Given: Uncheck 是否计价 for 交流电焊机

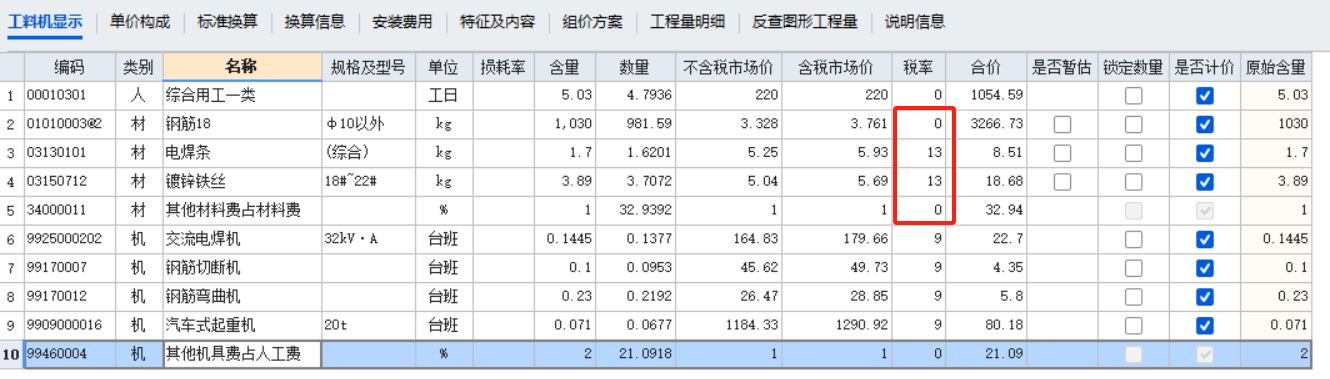Looking at the screenshot, I should pos(1204,239).
